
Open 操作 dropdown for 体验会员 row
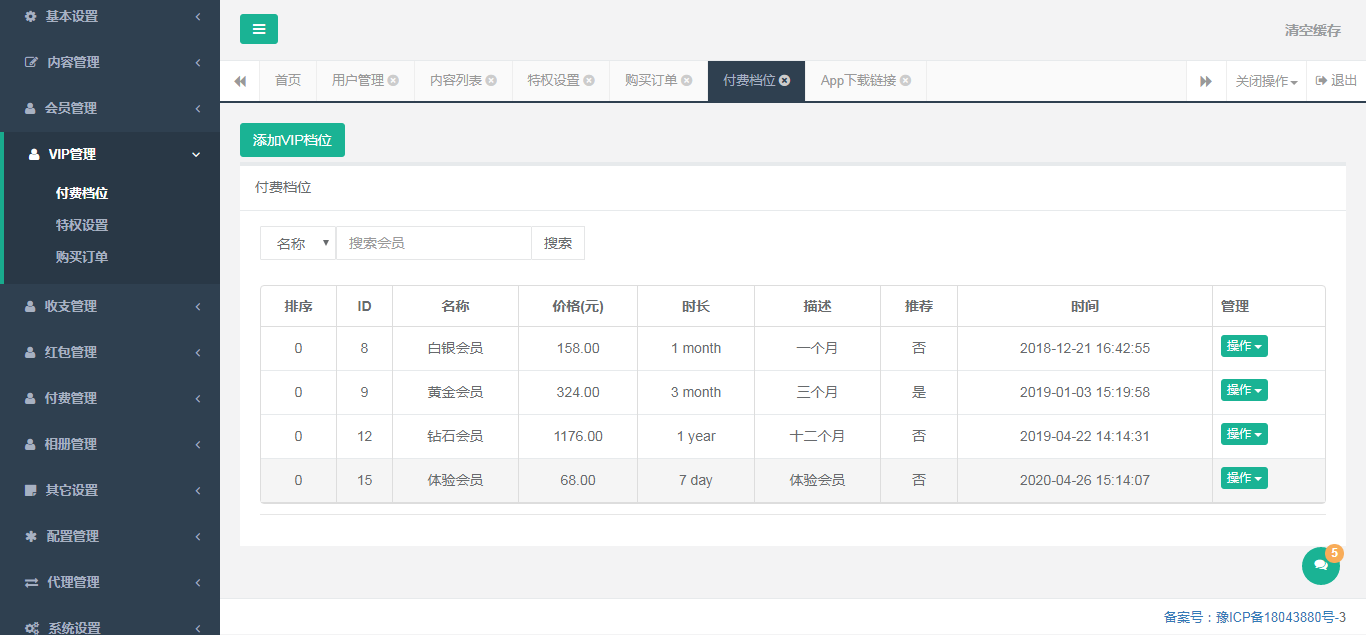tap(1244, 479)
